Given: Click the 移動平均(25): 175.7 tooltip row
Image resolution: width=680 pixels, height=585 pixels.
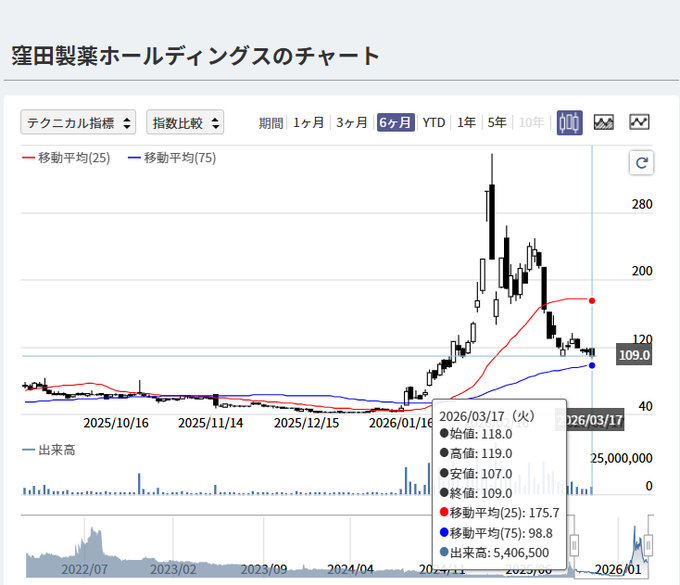Looking at the screenshot, I should [500, 513].
